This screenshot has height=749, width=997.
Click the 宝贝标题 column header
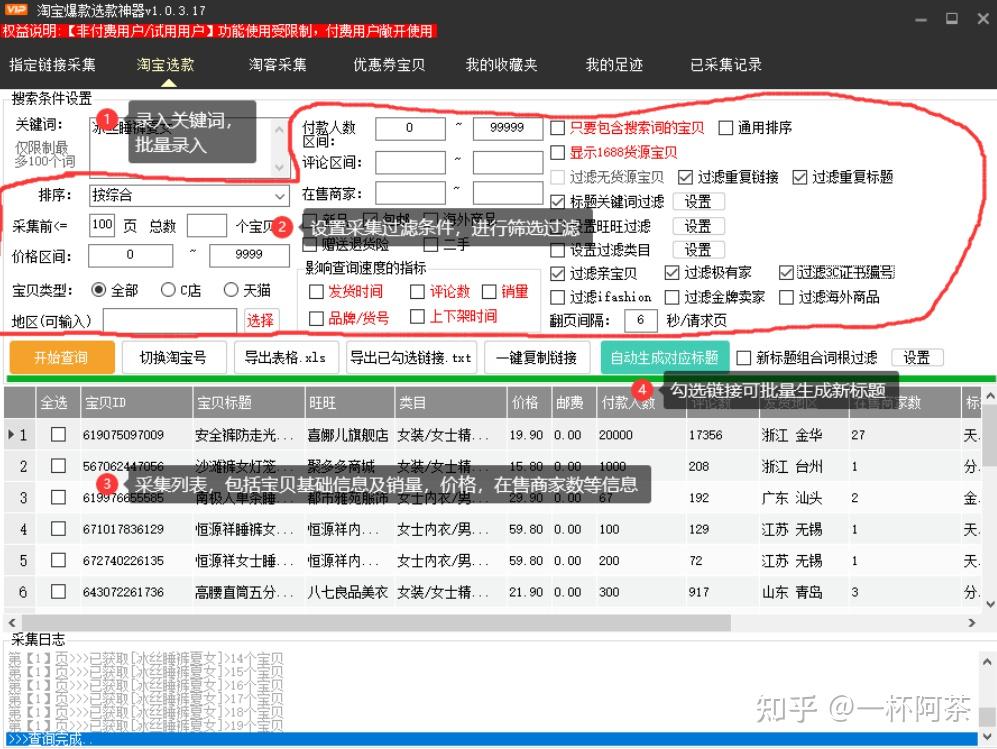[248, 402]
